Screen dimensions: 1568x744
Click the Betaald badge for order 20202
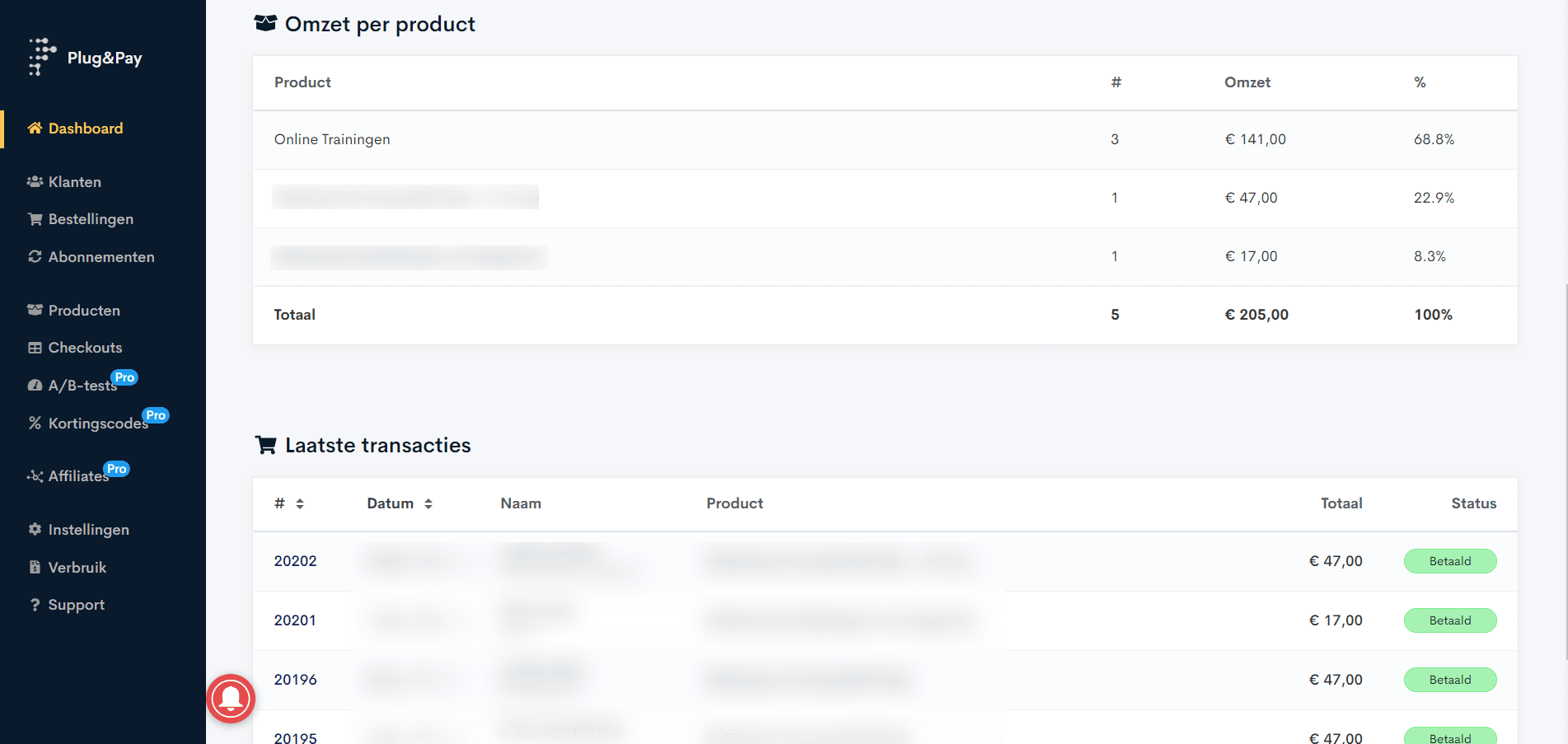tap(1449, 561)
